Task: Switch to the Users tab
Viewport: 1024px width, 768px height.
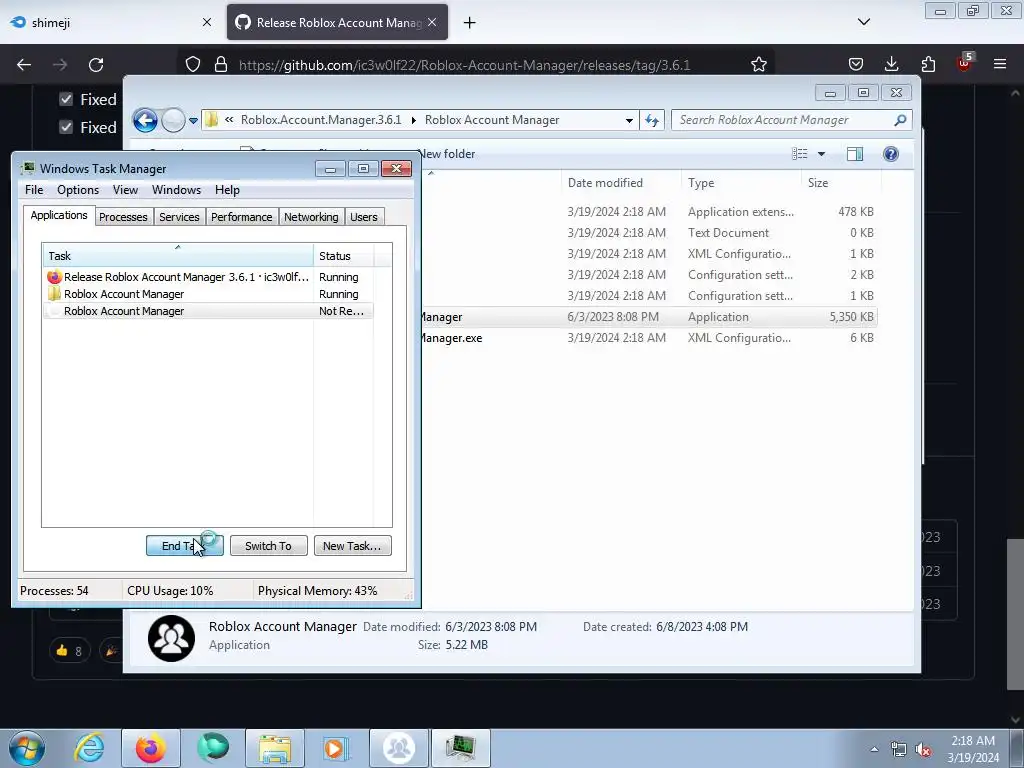Action: 364,217
